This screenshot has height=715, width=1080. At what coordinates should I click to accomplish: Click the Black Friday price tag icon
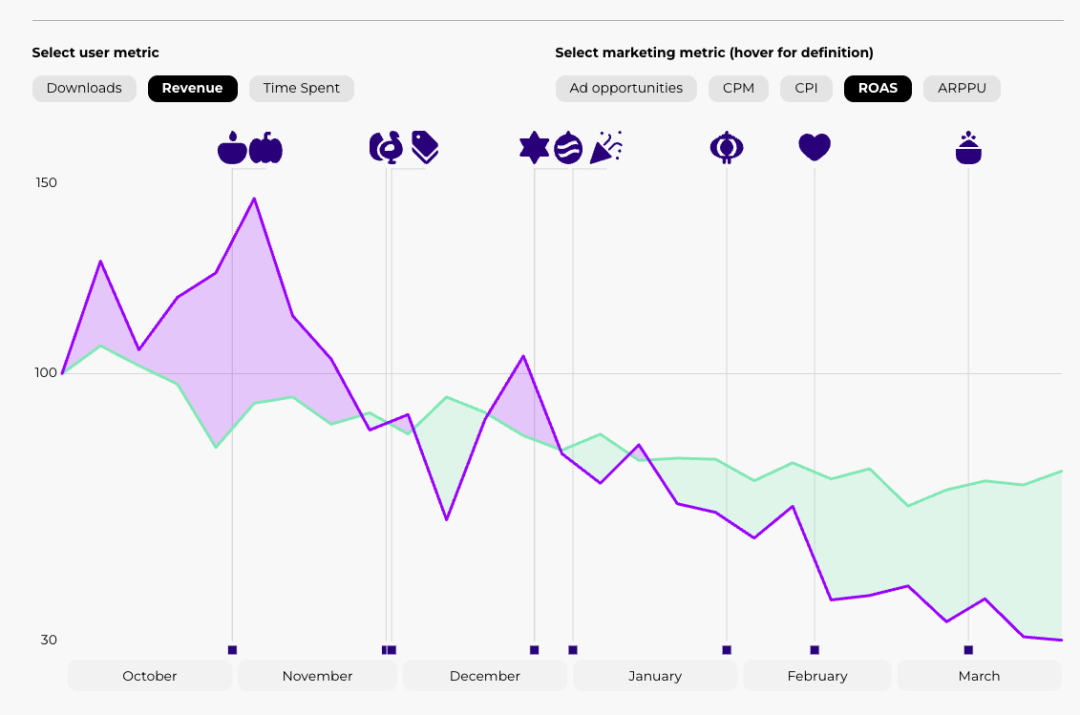click(425, 147)
